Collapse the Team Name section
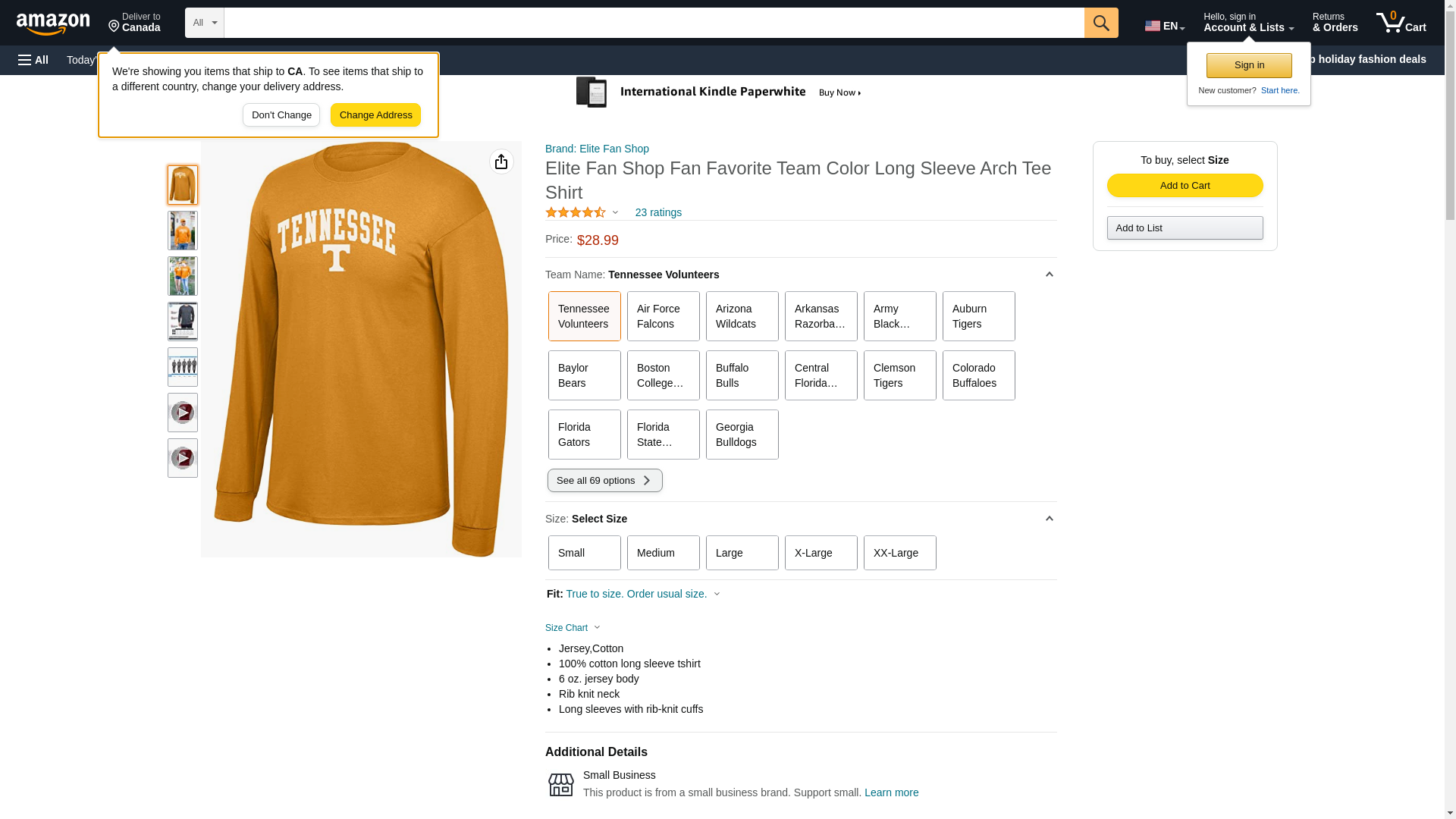1456x819 pixels. [1049, 275]
